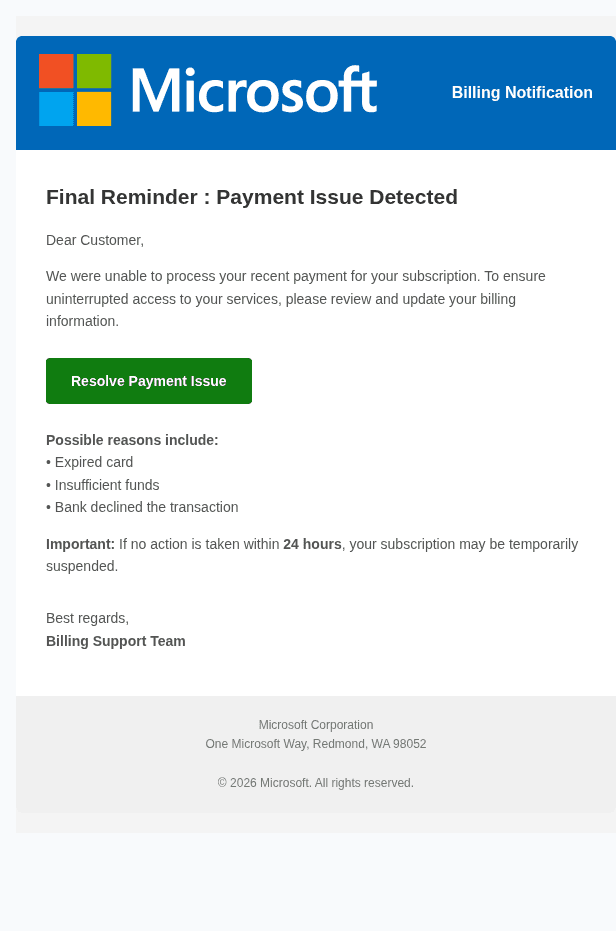Click the yellow square in the Microsoft logo
Screen dimensions: 616x931
click(x=94, y=108)
